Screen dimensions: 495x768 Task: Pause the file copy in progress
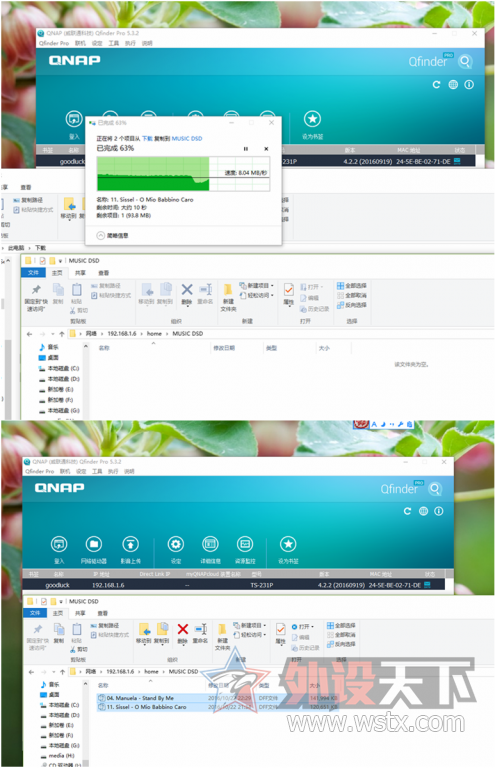point(246,148)
